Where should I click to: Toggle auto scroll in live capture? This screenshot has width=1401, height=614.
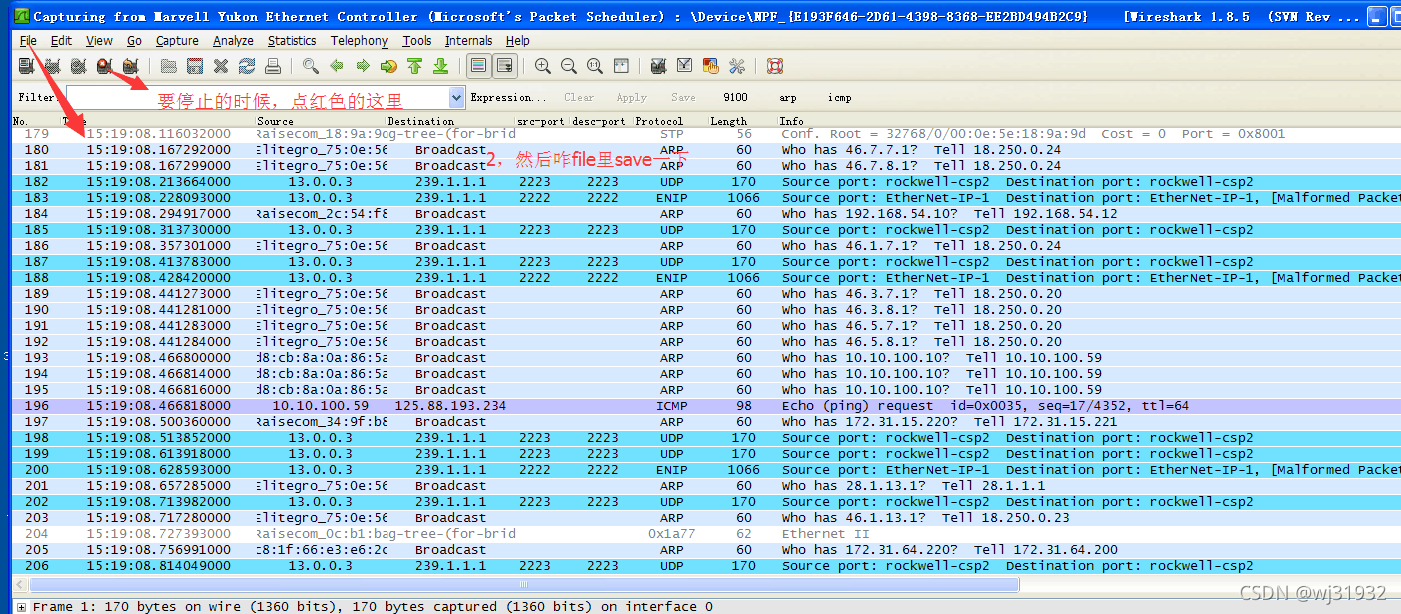pos(505,66)
